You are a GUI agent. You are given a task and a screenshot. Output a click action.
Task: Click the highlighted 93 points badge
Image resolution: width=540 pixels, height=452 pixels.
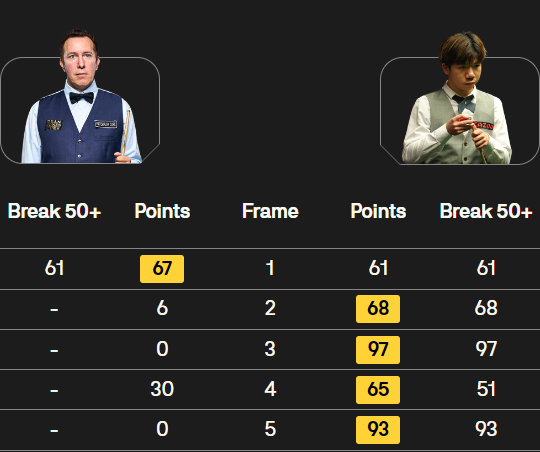click(378, 430)
